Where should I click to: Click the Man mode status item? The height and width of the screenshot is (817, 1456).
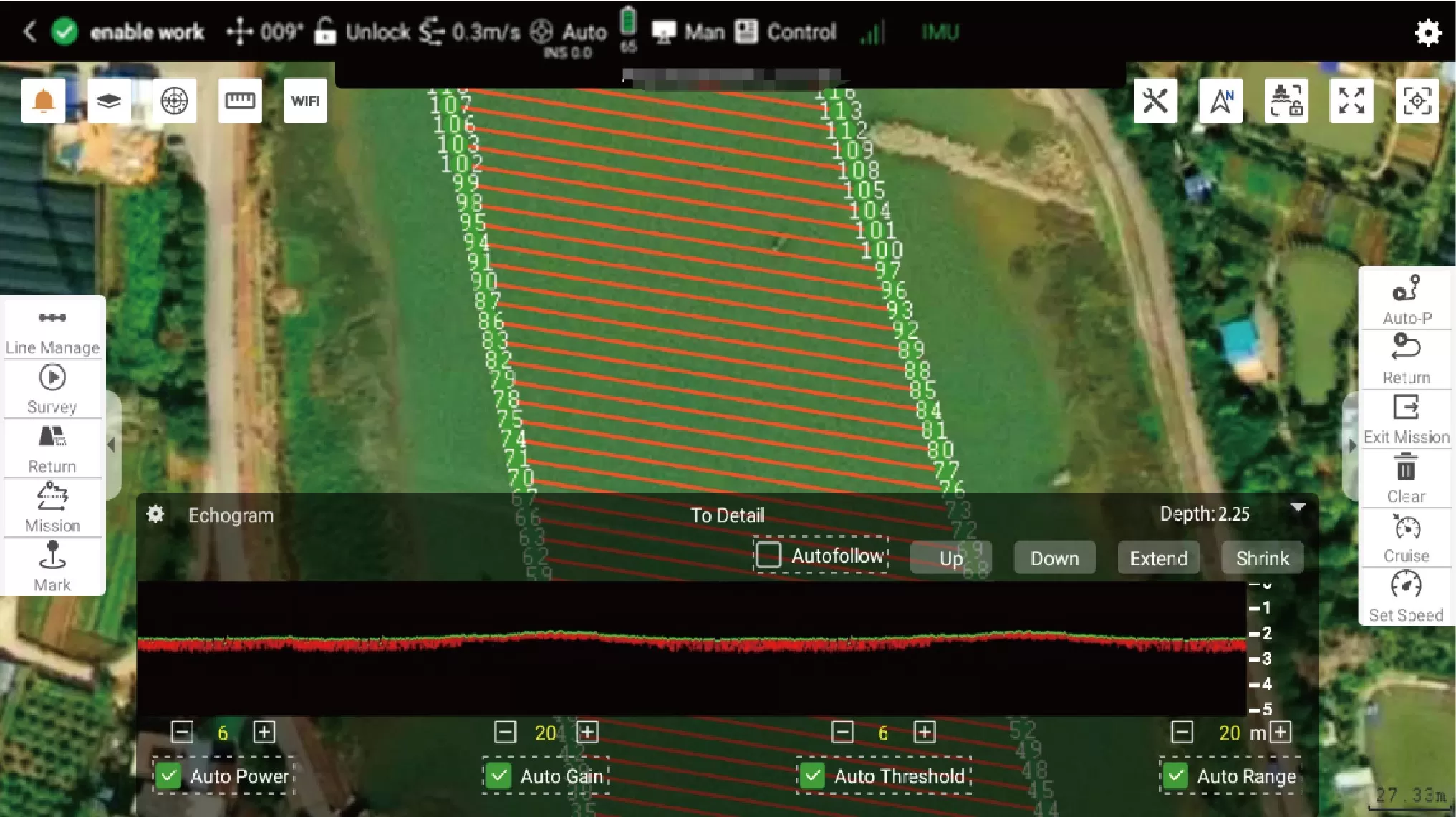[688, 32]
